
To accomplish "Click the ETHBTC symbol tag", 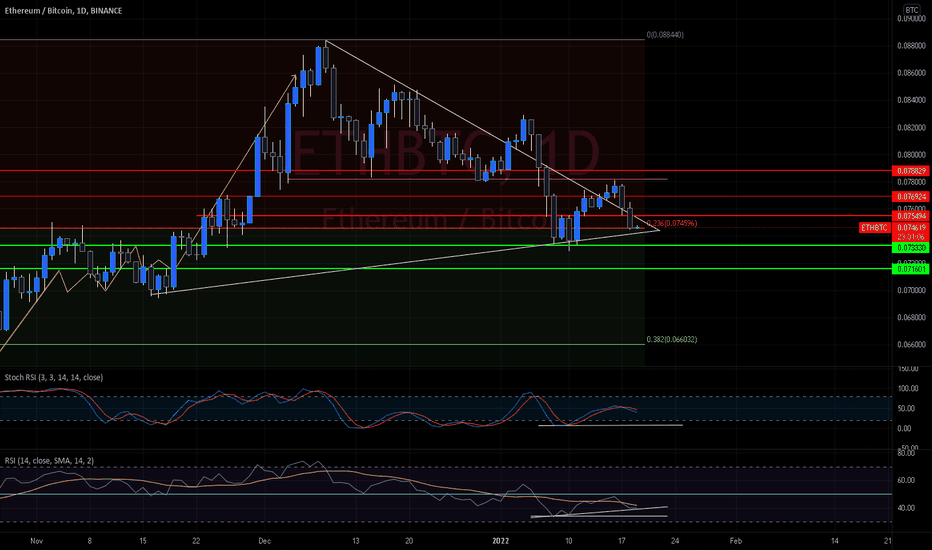I will coord(874,228).
